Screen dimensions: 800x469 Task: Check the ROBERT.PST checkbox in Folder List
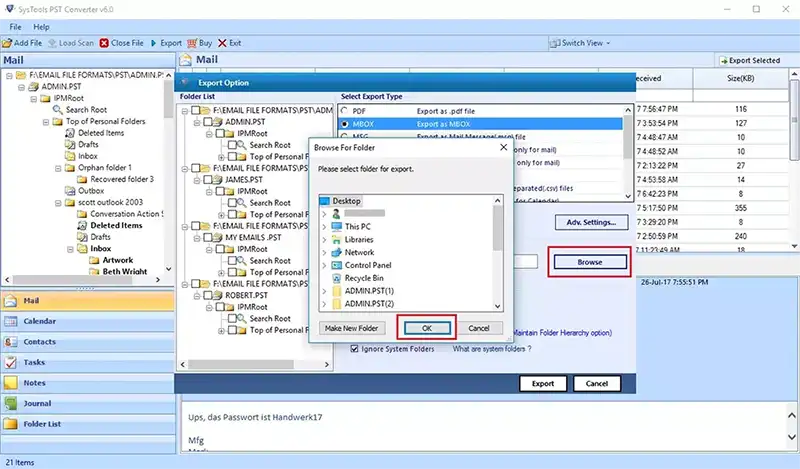208,295
